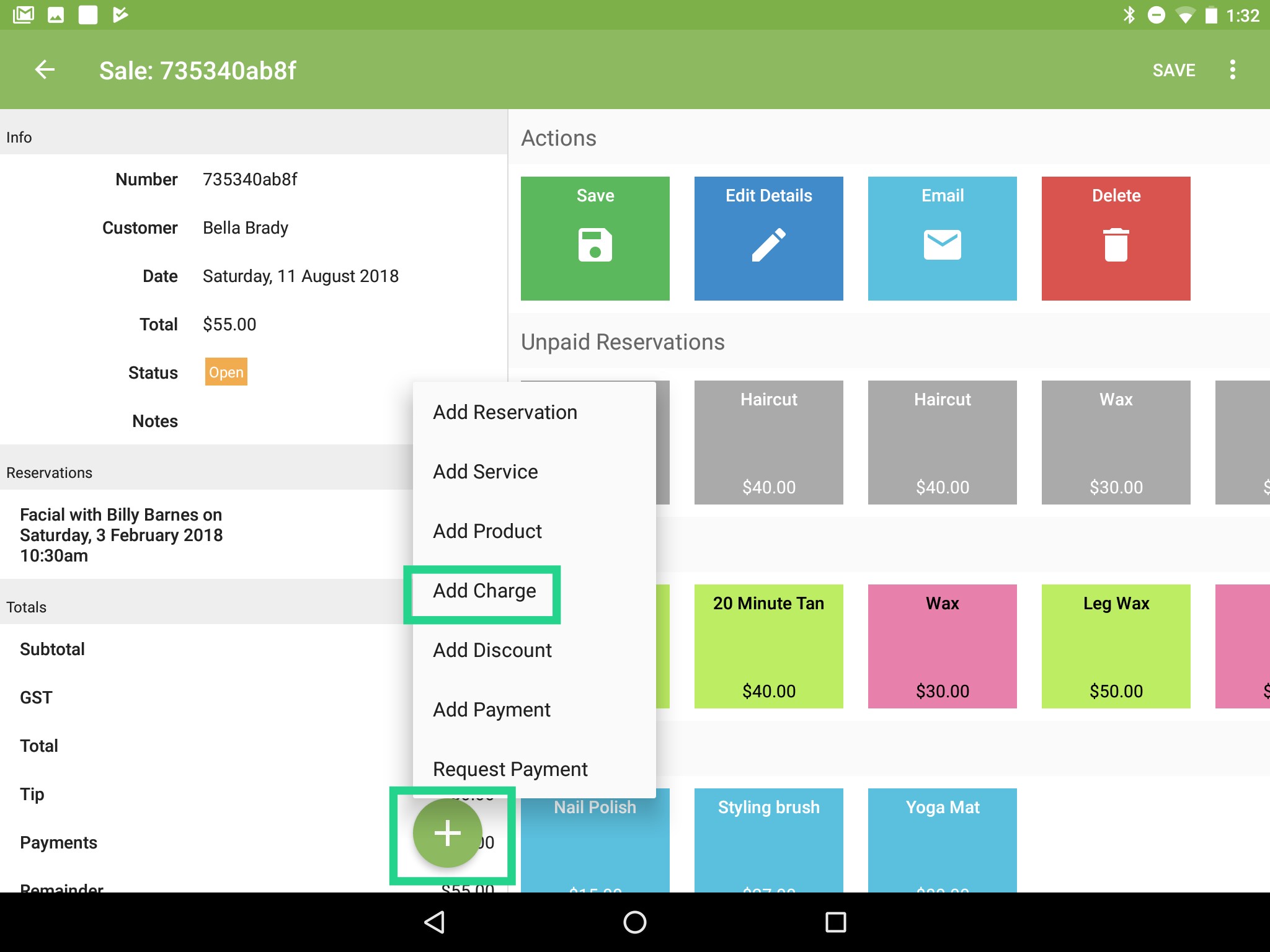This screenshot has height=952, width=1270.
Task: Tap the Gmail notification icon in status bar
Action: coord(24,15)
